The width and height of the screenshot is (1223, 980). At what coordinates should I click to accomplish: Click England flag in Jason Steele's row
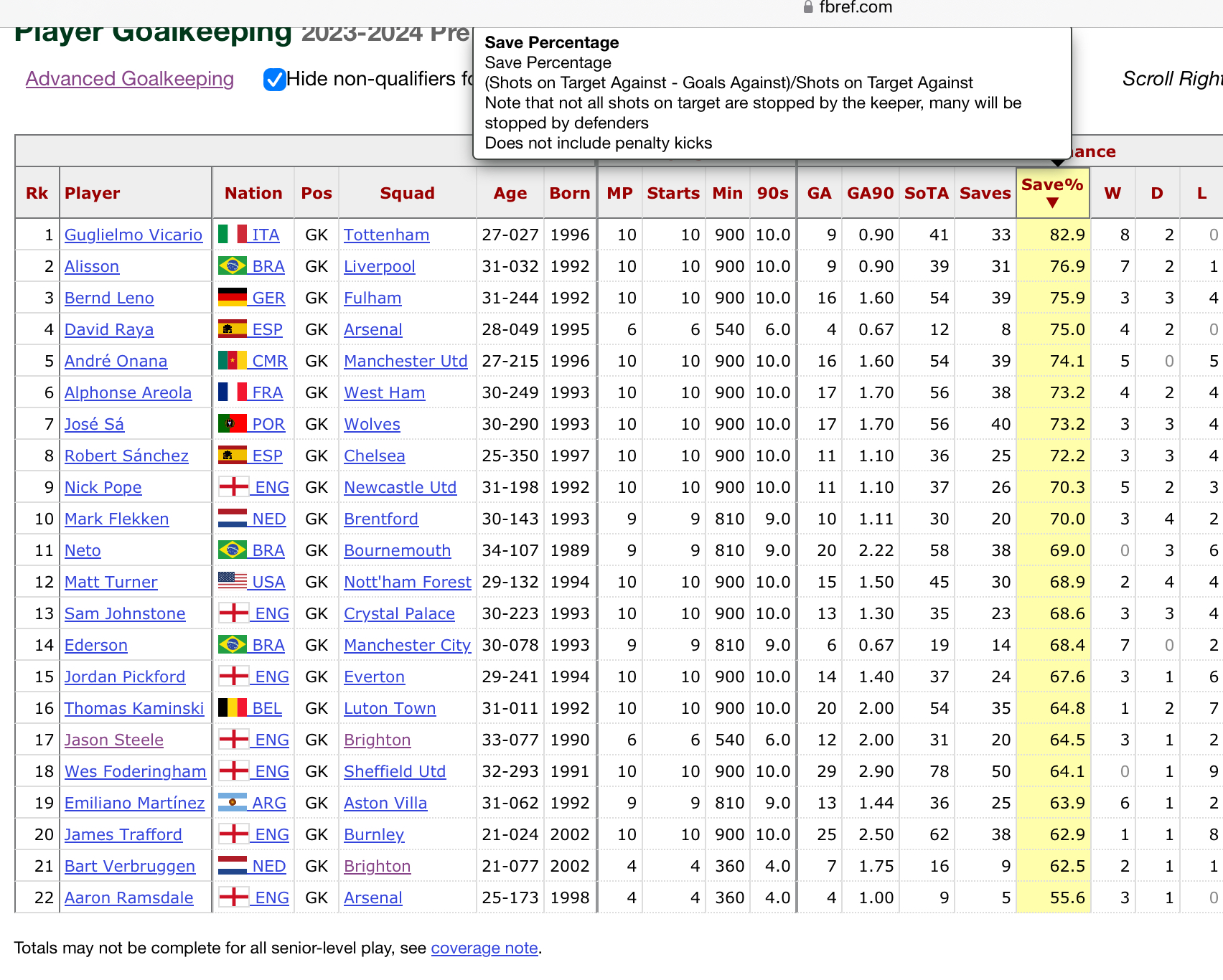[234, 739]
